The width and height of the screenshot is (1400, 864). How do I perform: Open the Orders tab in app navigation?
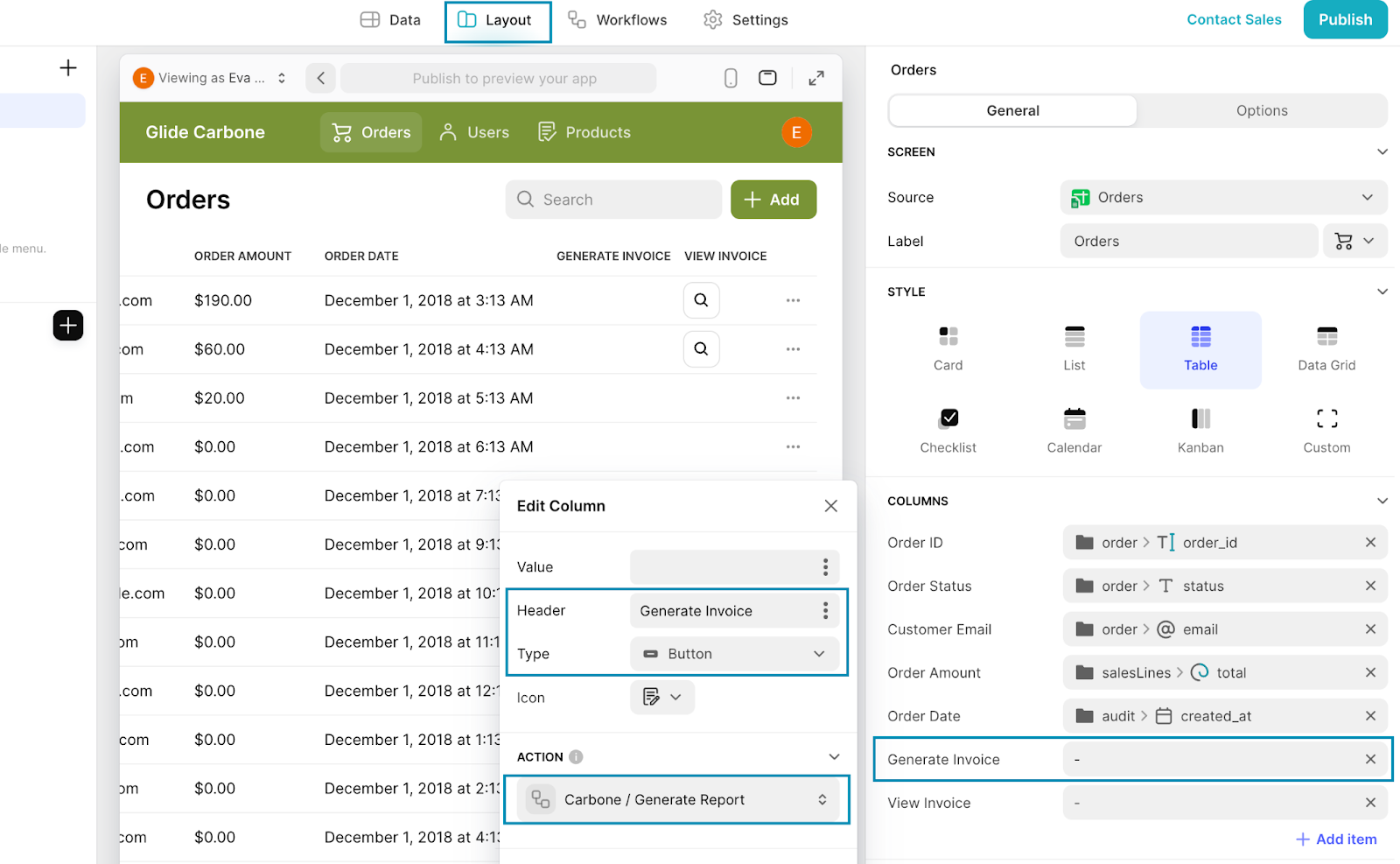[371, 132]
